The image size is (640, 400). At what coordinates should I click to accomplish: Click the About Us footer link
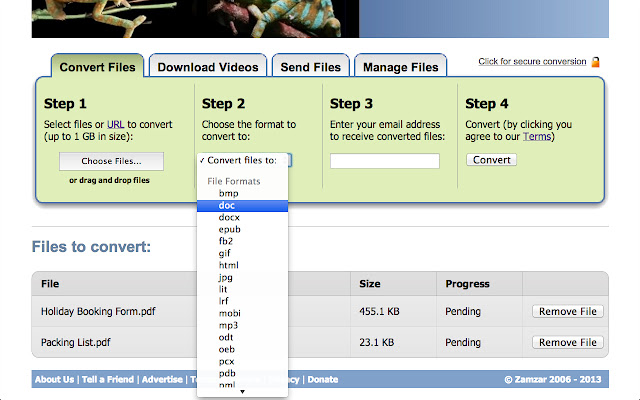(54, 380)
